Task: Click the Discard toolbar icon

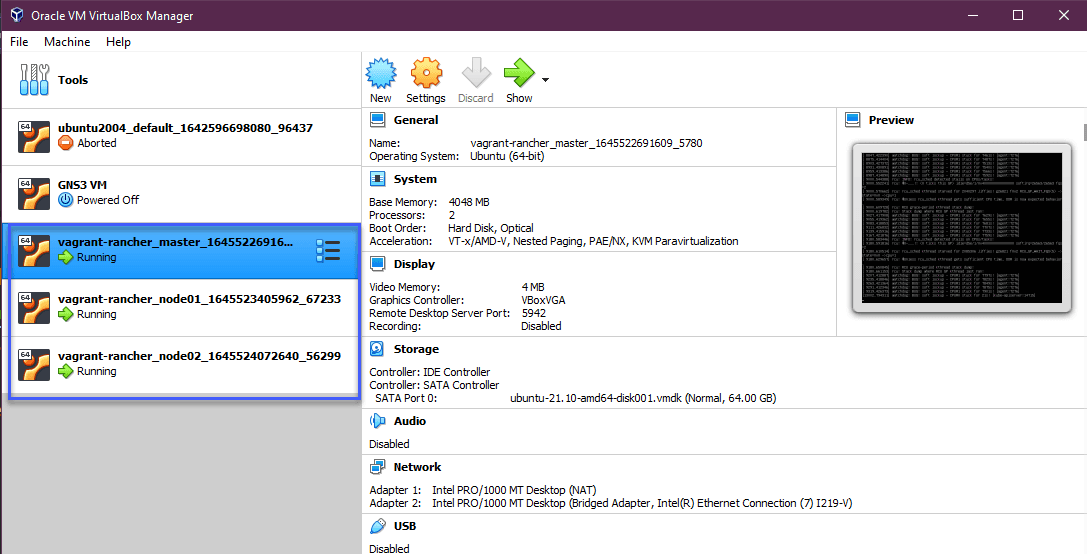Action: (x=476, y=74)
